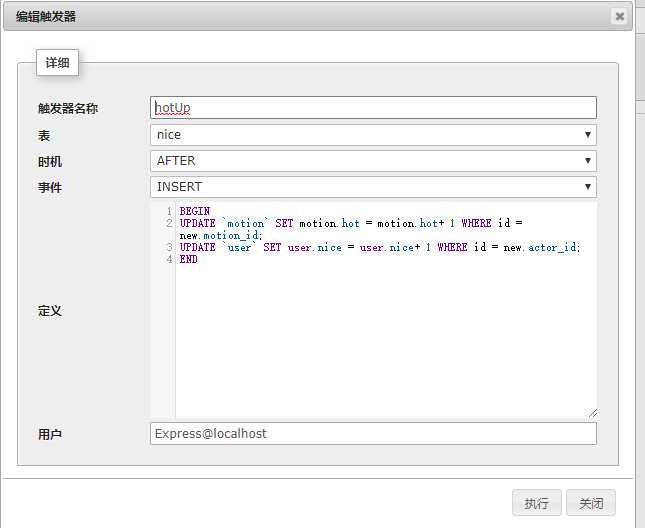
Task: Open the 事件 dropdown showing INSERT
Action: click(373, 187)
